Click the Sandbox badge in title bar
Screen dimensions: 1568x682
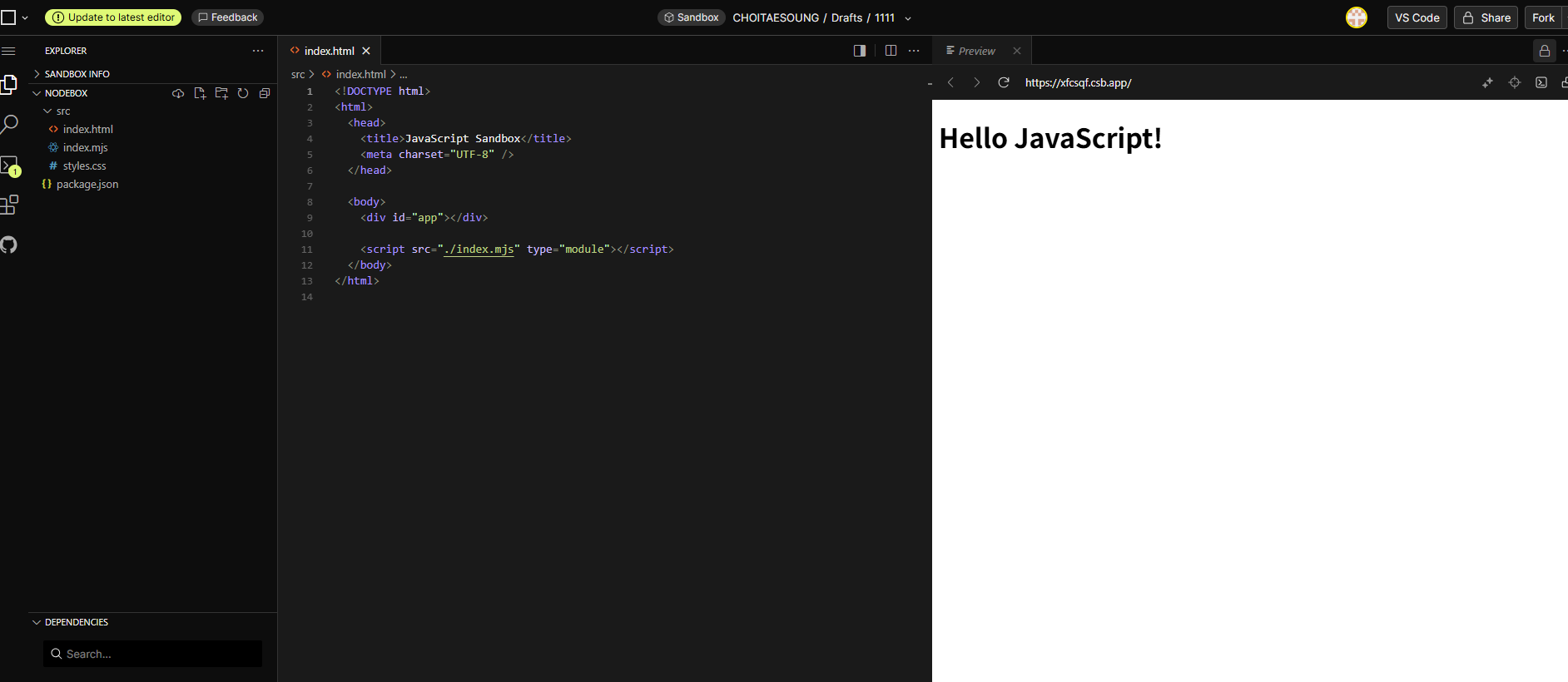(x=692, y=17)
